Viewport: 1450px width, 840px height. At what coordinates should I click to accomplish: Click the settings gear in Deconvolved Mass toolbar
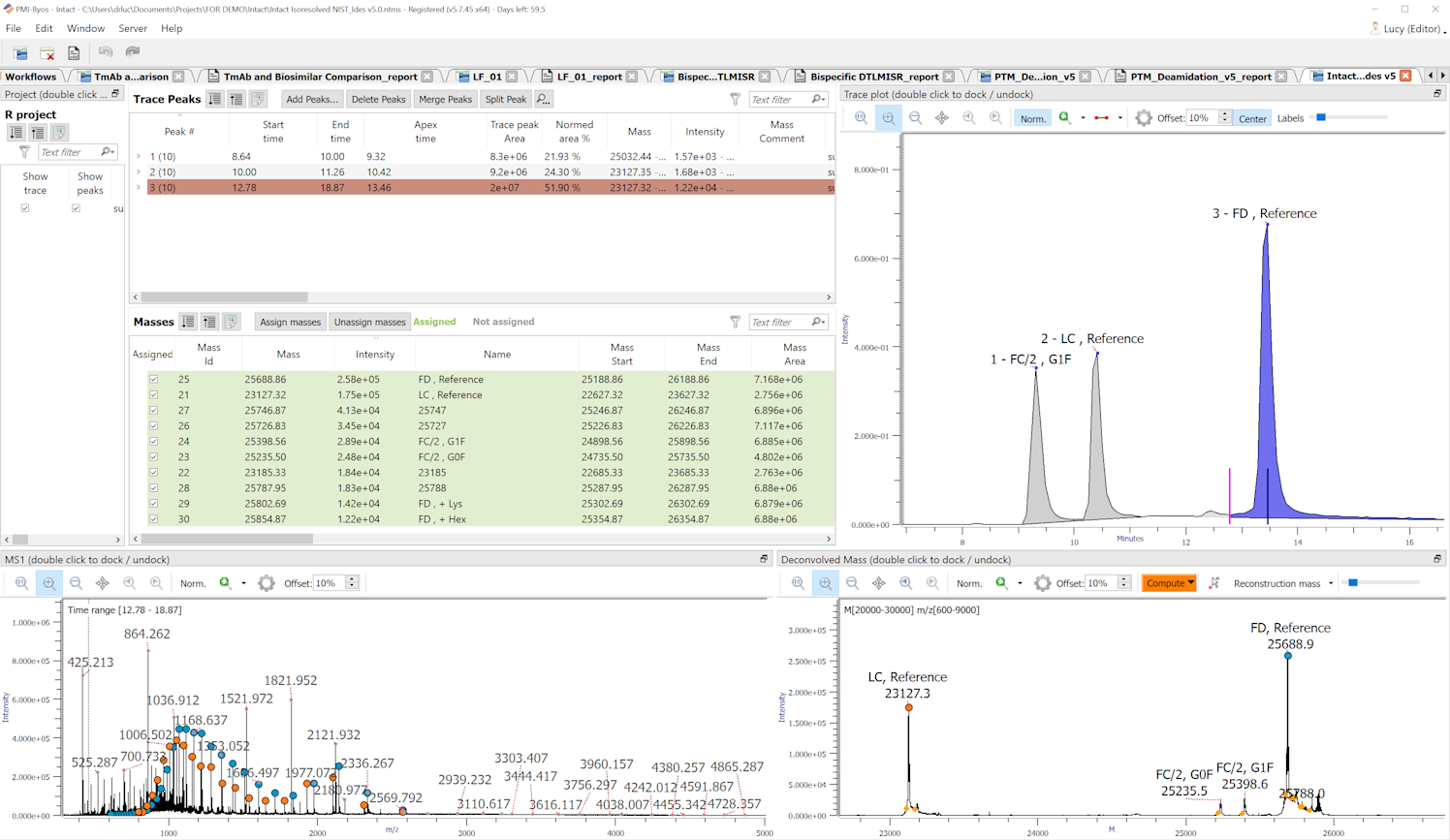pos(1042,583)
